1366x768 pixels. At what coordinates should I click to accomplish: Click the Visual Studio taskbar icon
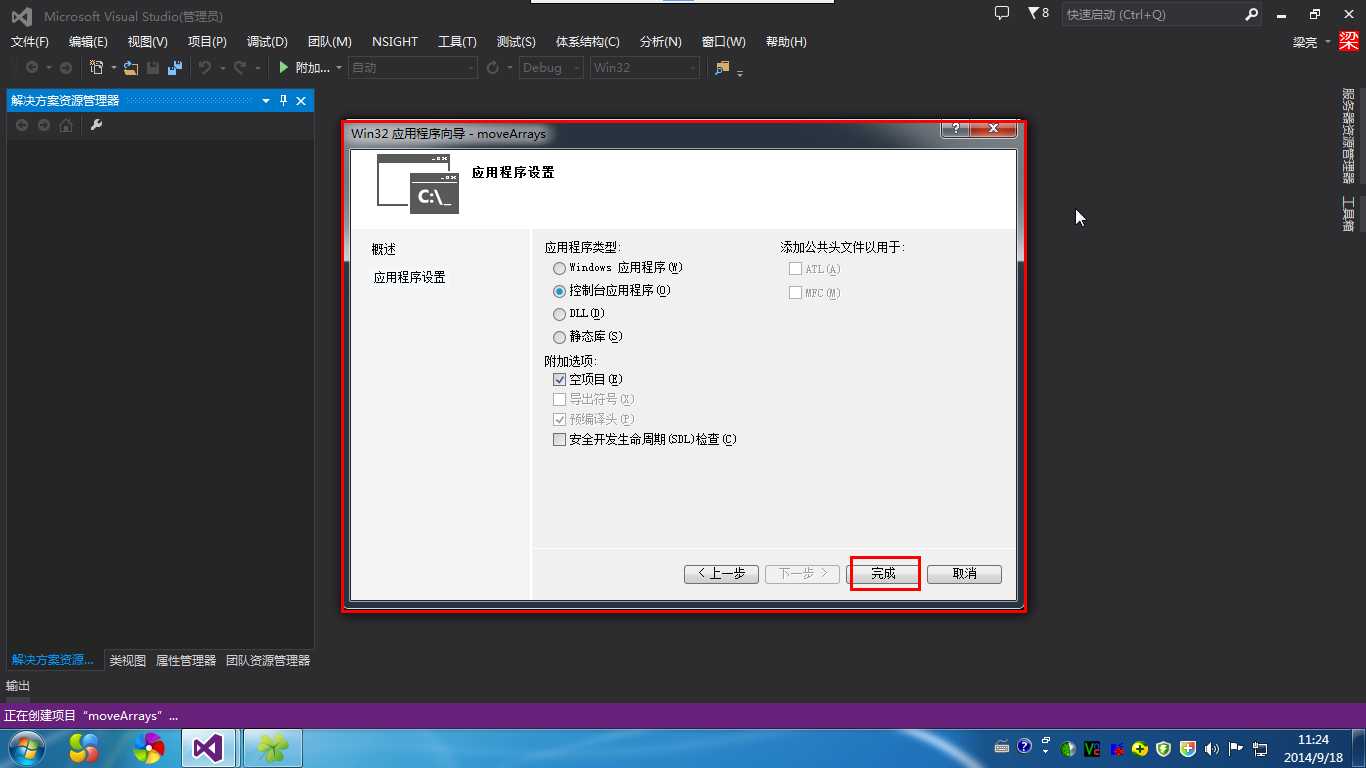[x=209, y=748]
